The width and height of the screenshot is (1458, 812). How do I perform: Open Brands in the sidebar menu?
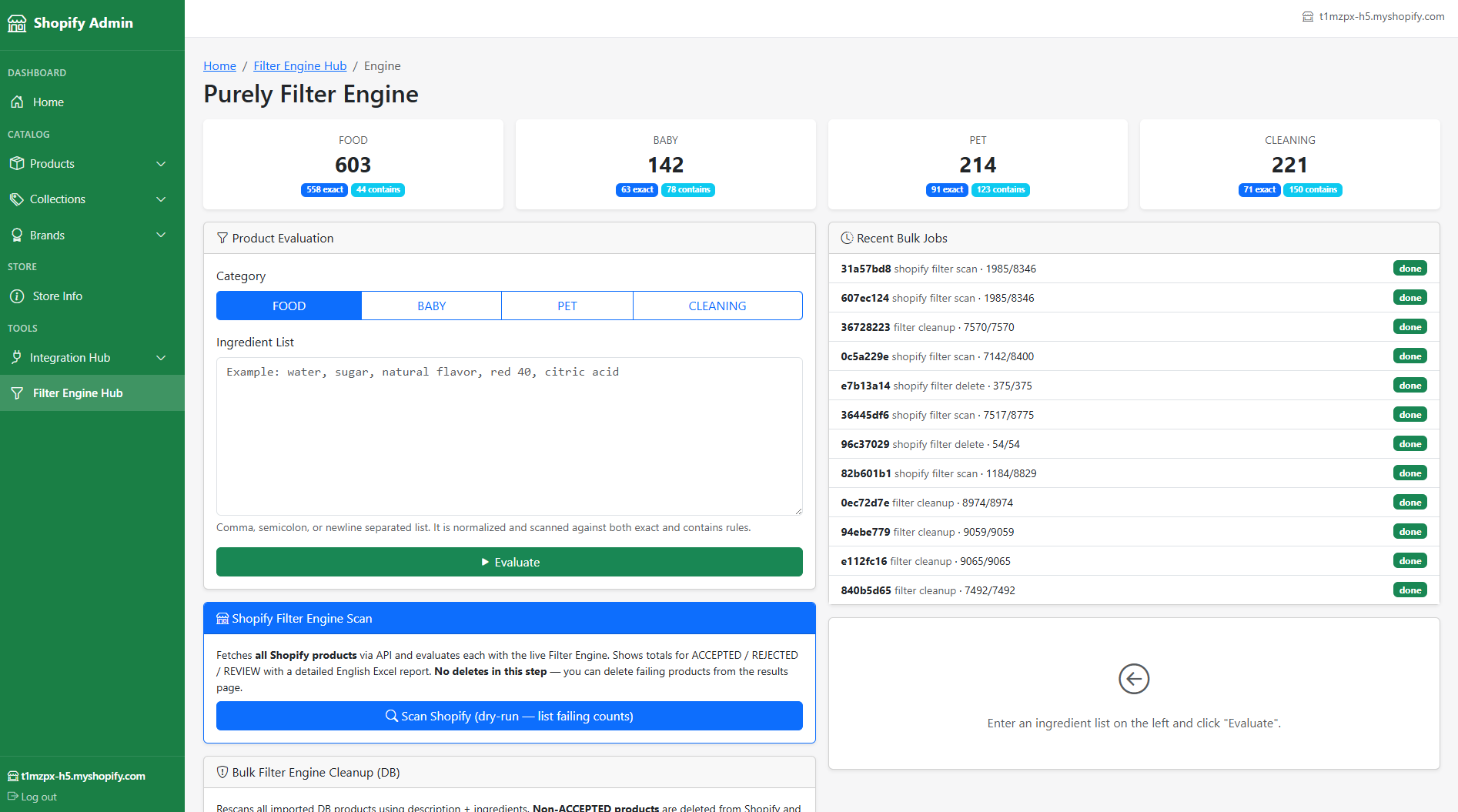pos(92,236)
